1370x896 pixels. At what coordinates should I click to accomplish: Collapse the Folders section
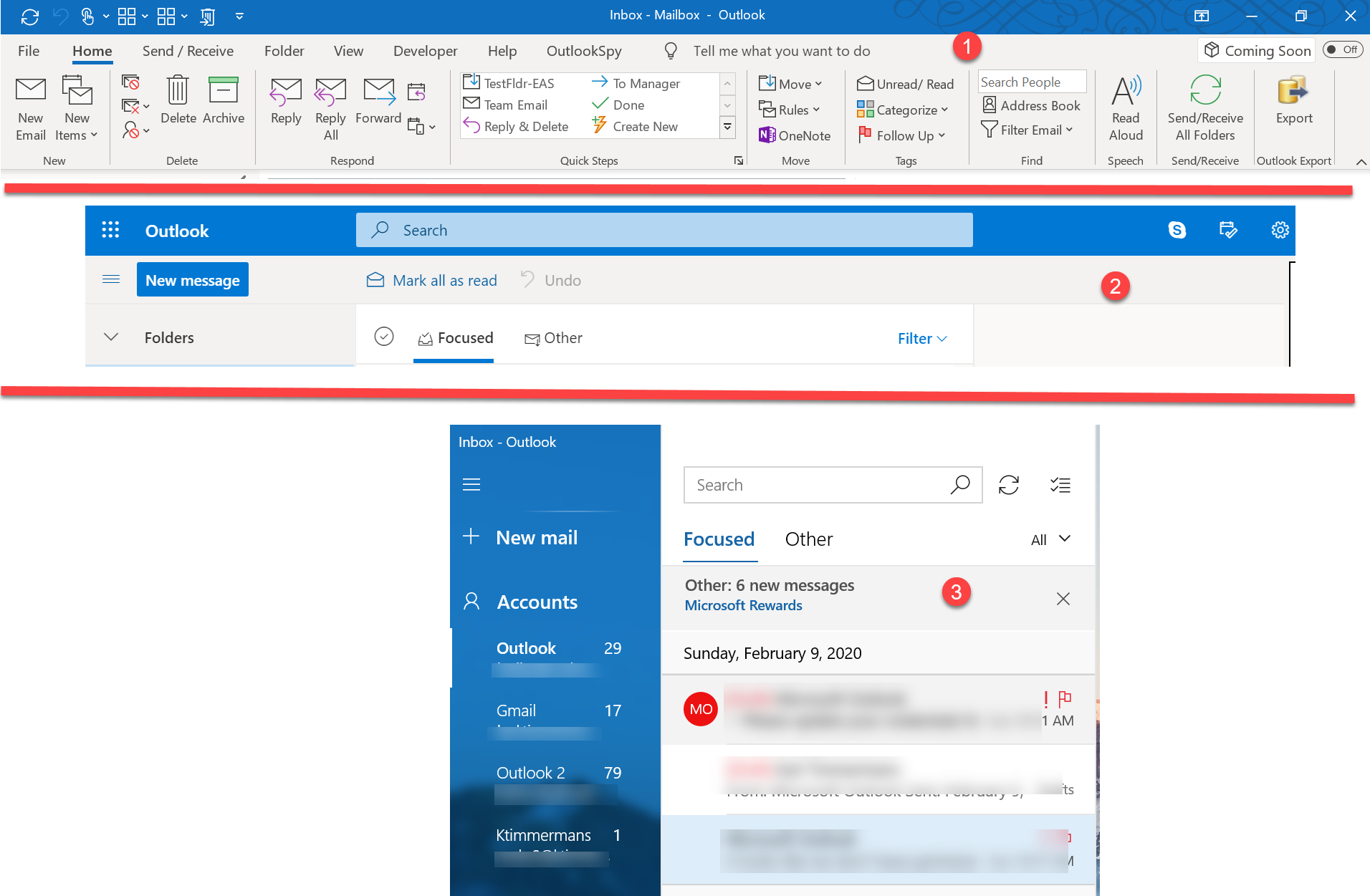pyautogui.click(x=110, y=337)
